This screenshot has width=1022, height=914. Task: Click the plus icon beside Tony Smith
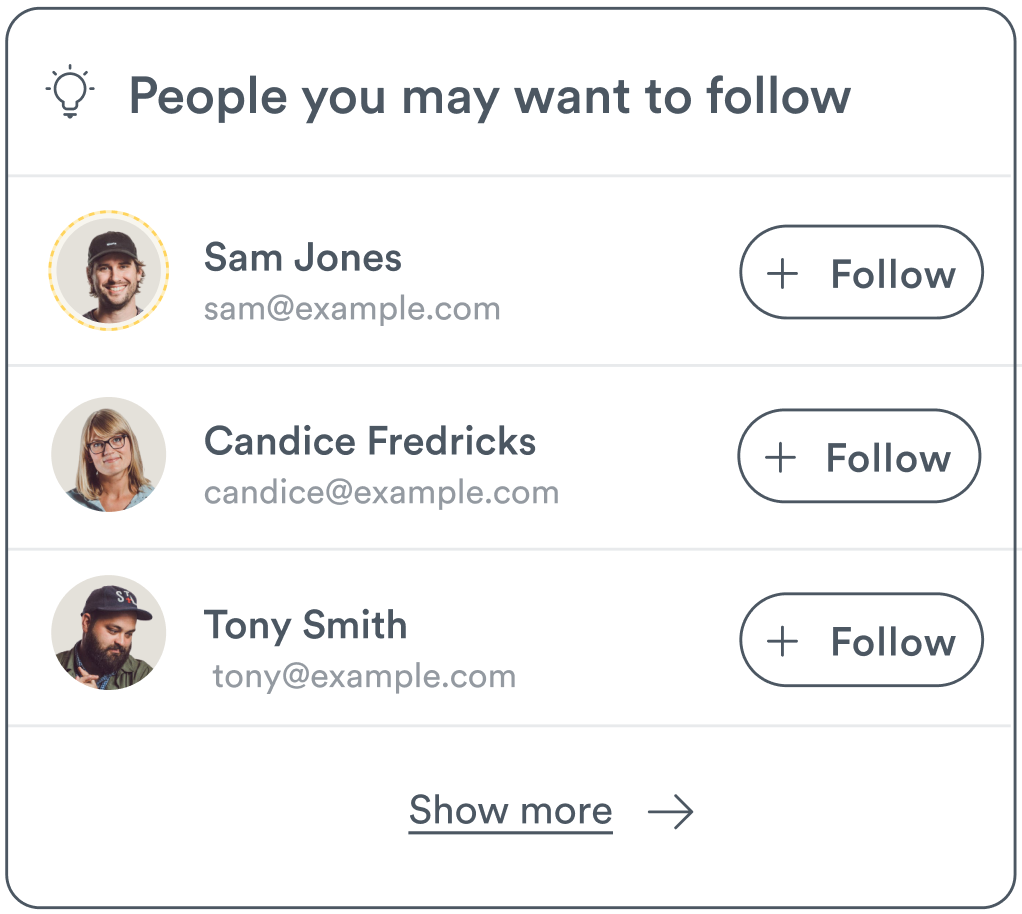click(782, 641)
